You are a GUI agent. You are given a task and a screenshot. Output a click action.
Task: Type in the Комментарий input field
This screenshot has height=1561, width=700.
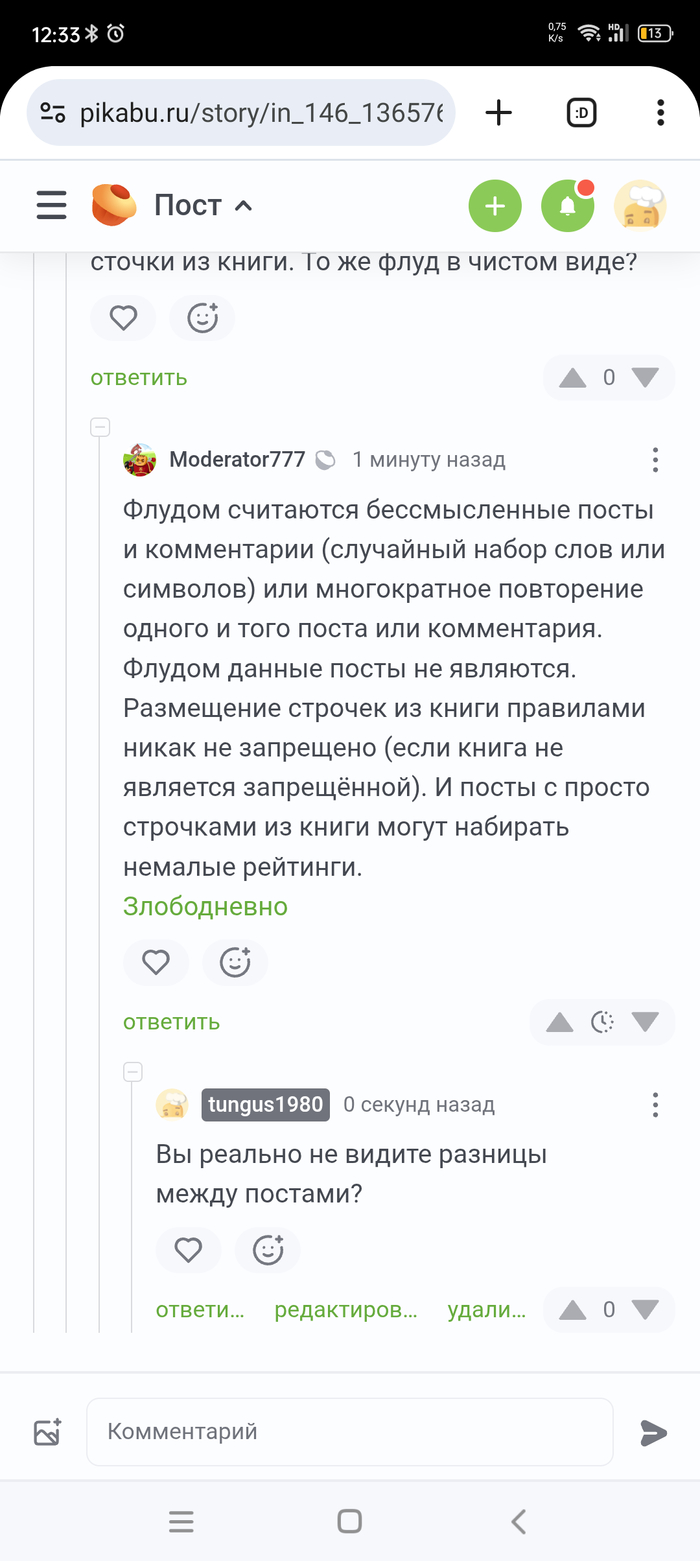tap(349, 1431)
